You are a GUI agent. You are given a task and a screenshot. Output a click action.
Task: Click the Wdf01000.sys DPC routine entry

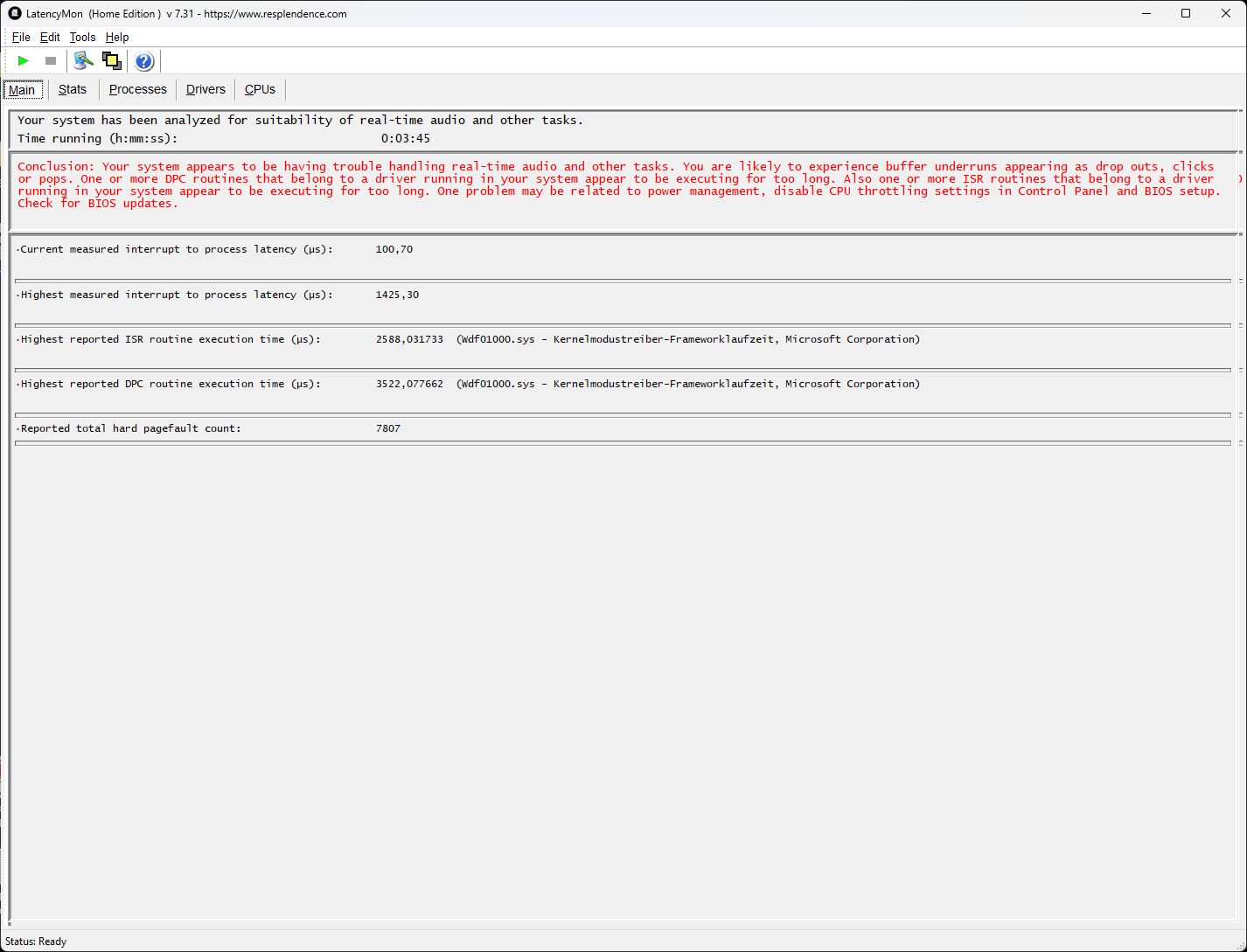click(687, 384)
